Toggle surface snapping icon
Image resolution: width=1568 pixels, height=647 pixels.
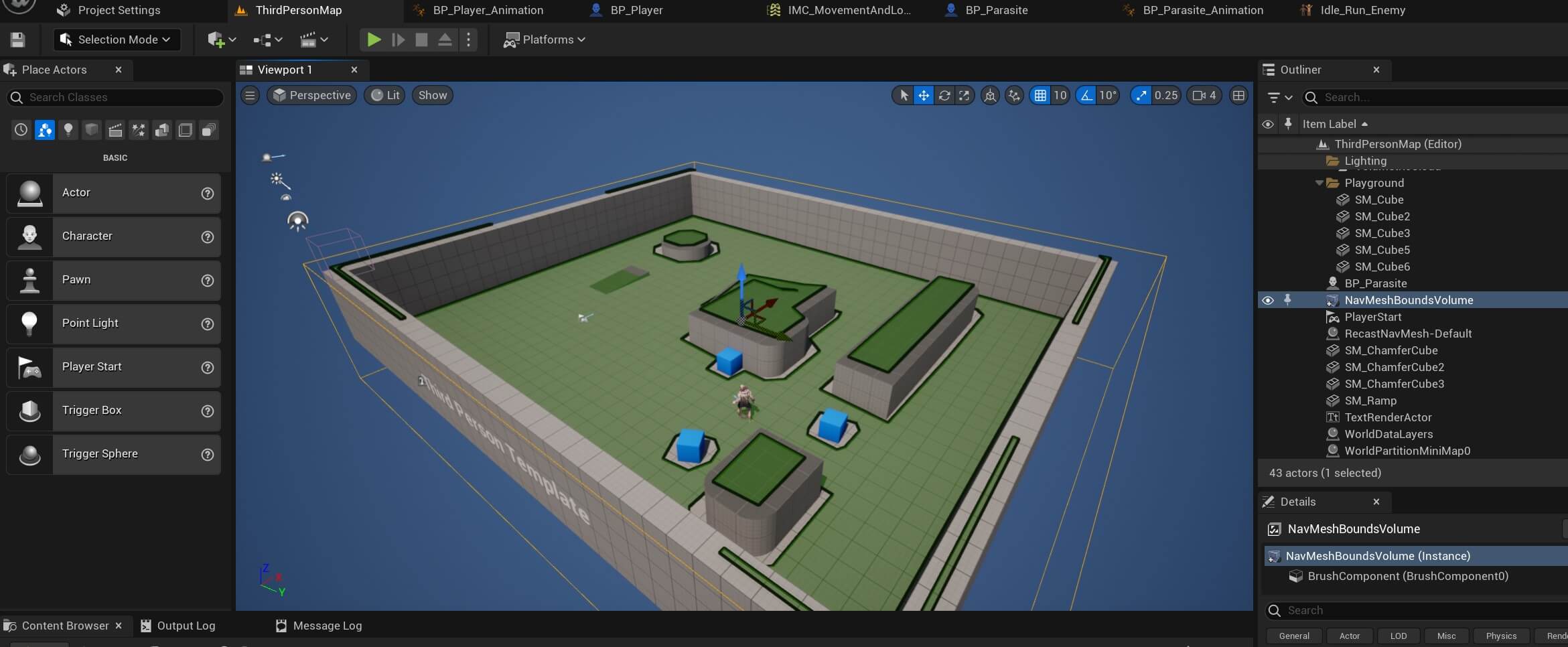(x=1015, y=95)
